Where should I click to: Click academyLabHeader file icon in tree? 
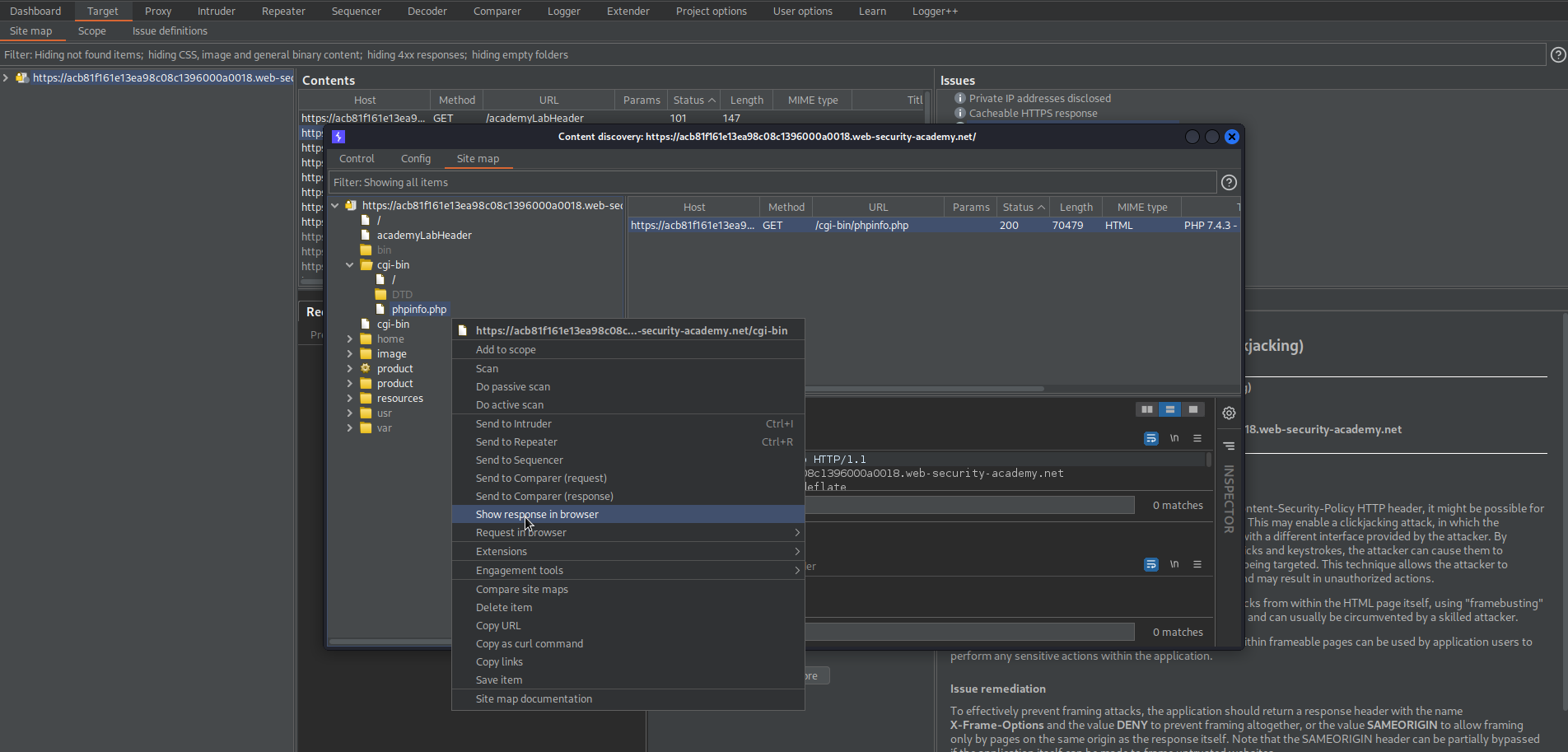[x=366, y=236]
